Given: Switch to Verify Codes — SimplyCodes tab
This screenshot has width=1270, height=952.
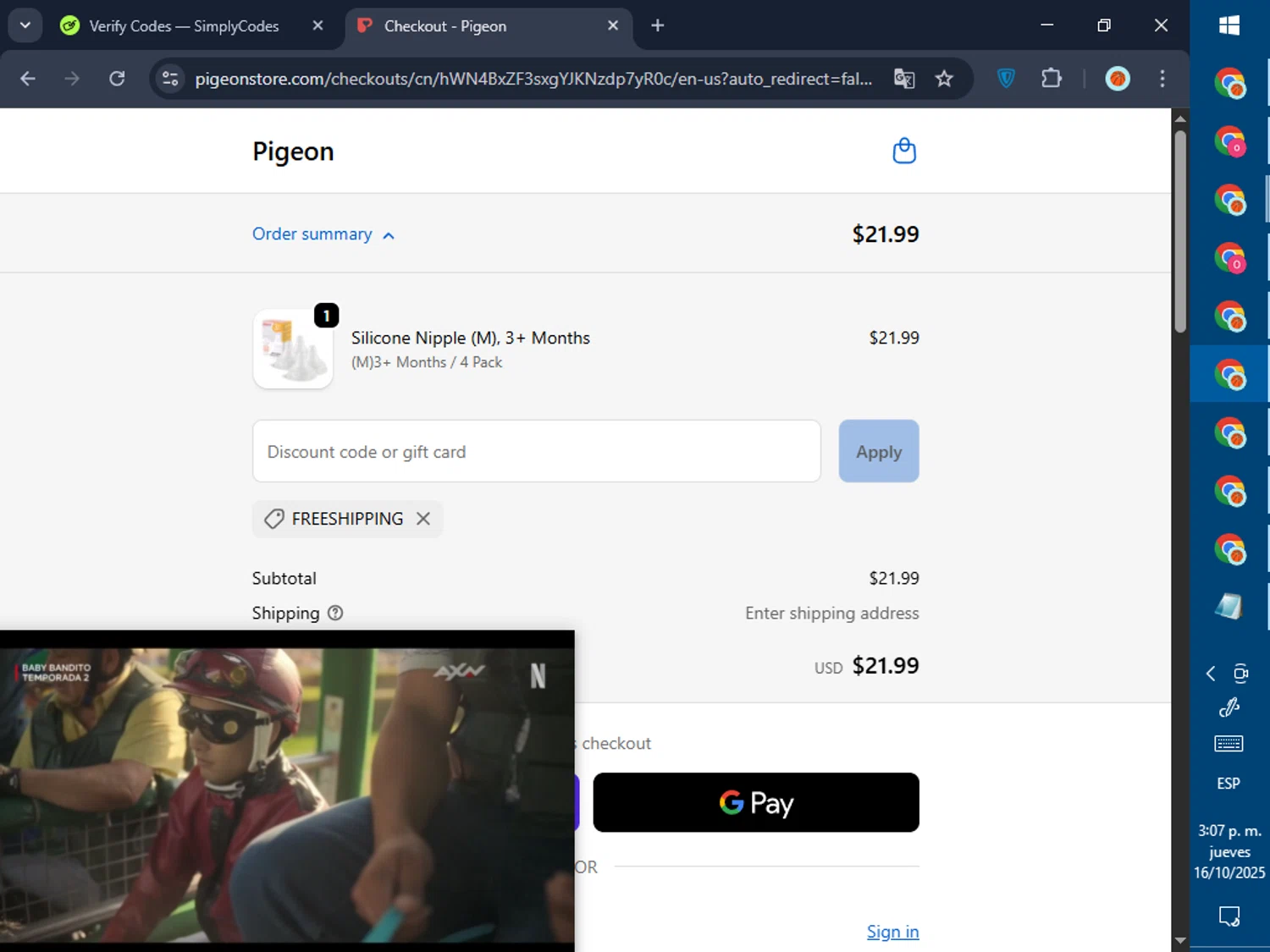Looking at the screenshot, I should click(184, 26).
